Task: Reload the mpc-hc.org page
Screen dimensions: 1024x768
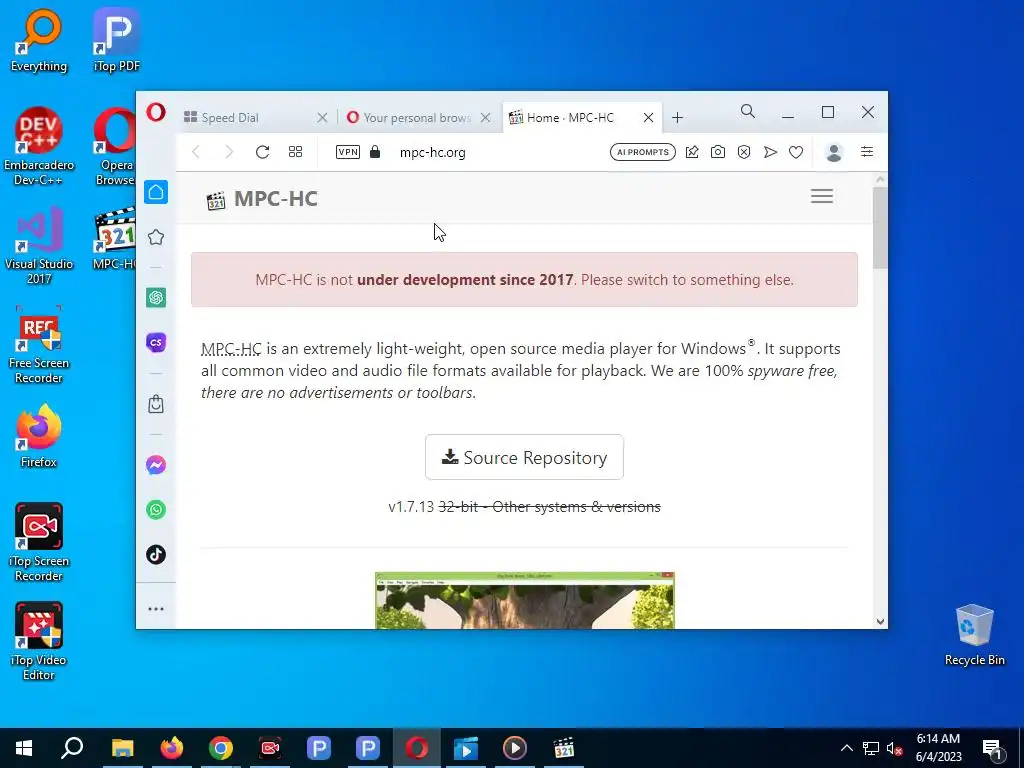Action: 263,152
